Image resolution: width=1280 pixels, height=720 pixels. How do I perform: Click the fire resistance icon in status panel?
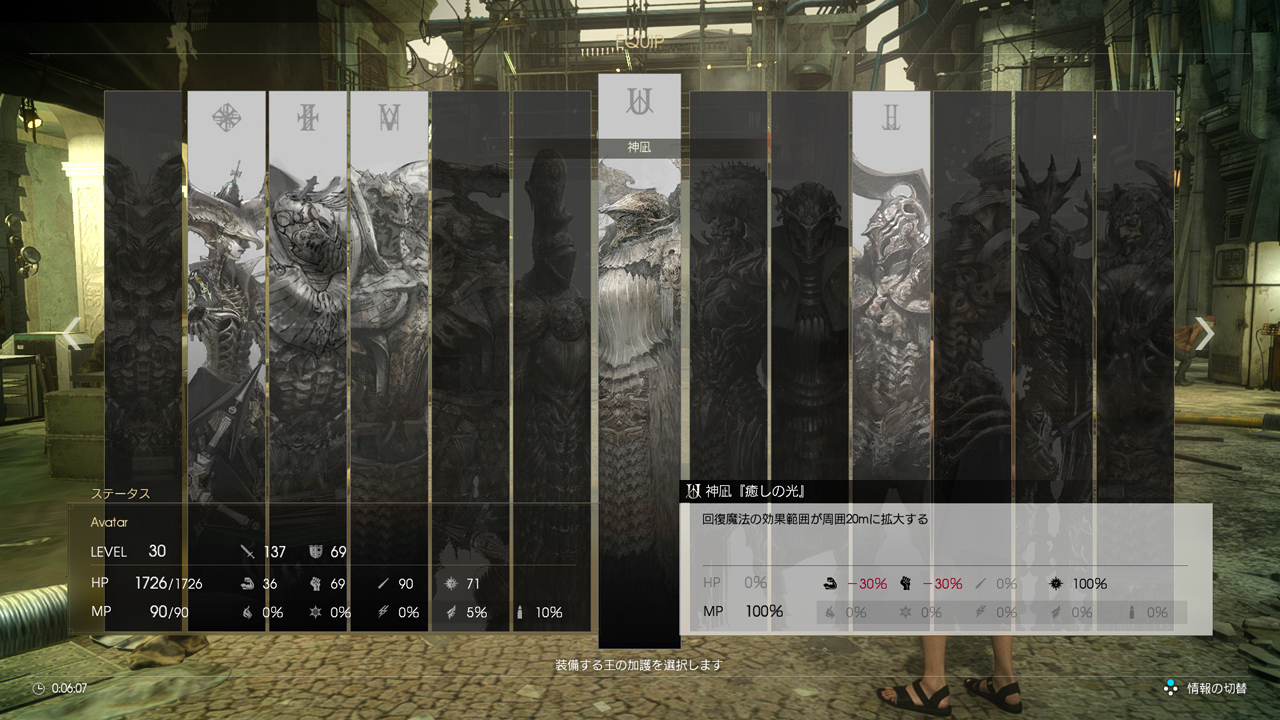coord(248,612)
